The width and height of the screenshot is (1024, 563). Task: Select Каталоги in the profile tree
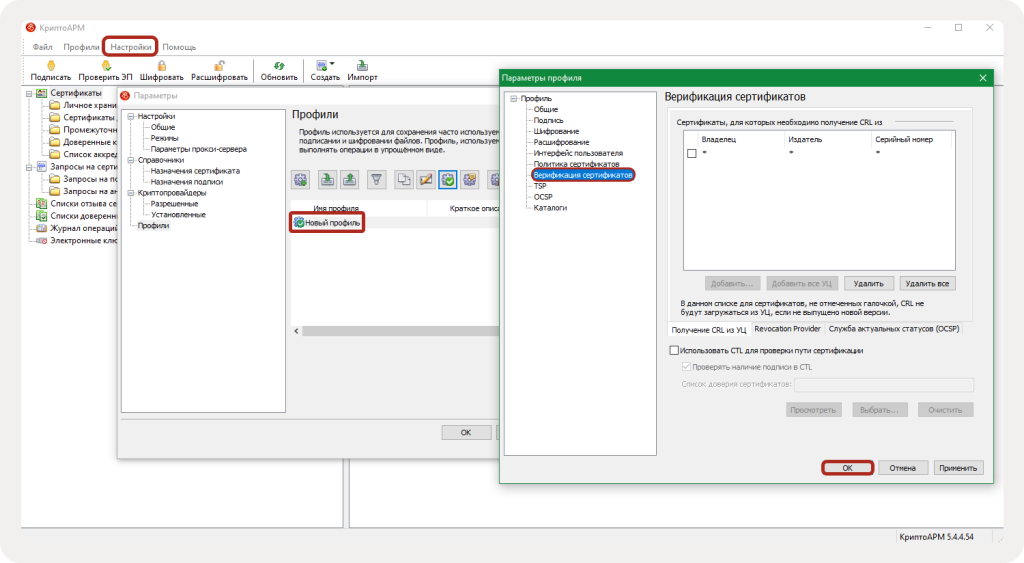coord(550,208)
